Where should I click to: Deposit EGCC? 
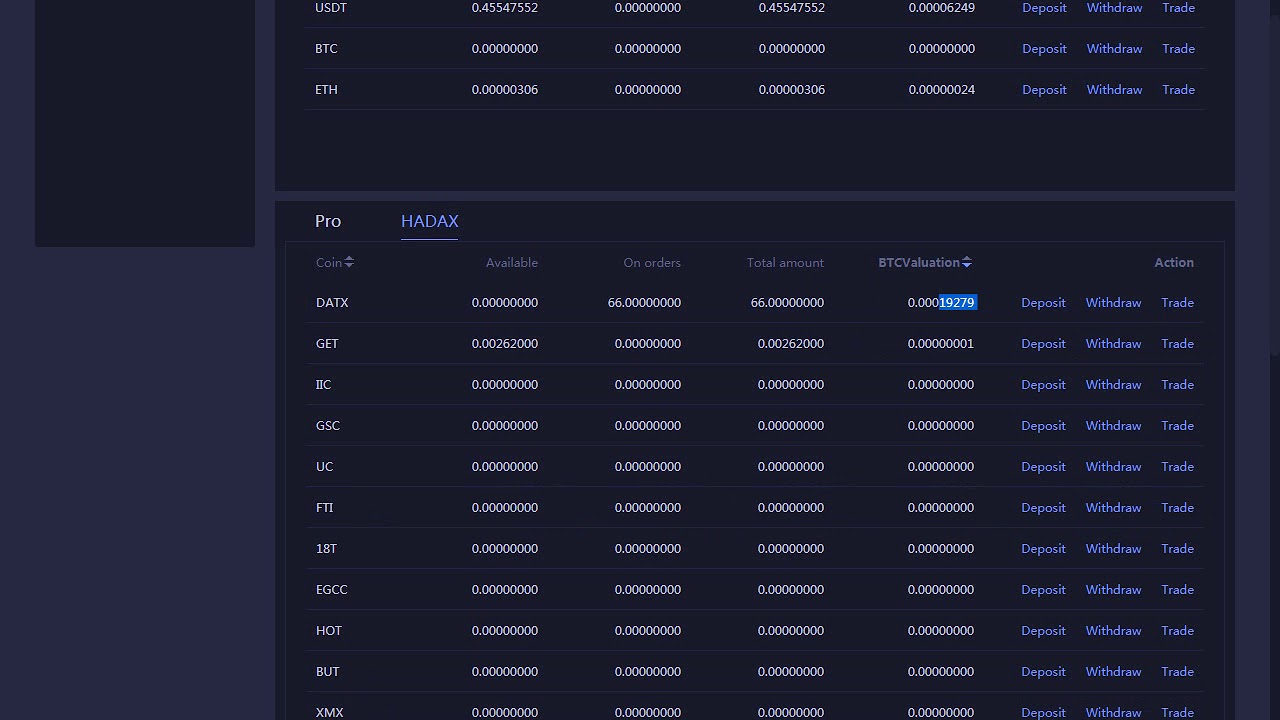pyautogui.click(x=1043, y=589)
